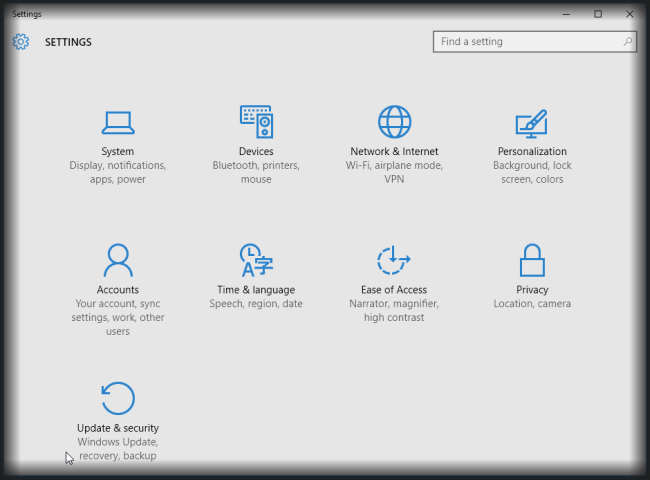Open the Personalization paintbrush icon

[532, 124]
